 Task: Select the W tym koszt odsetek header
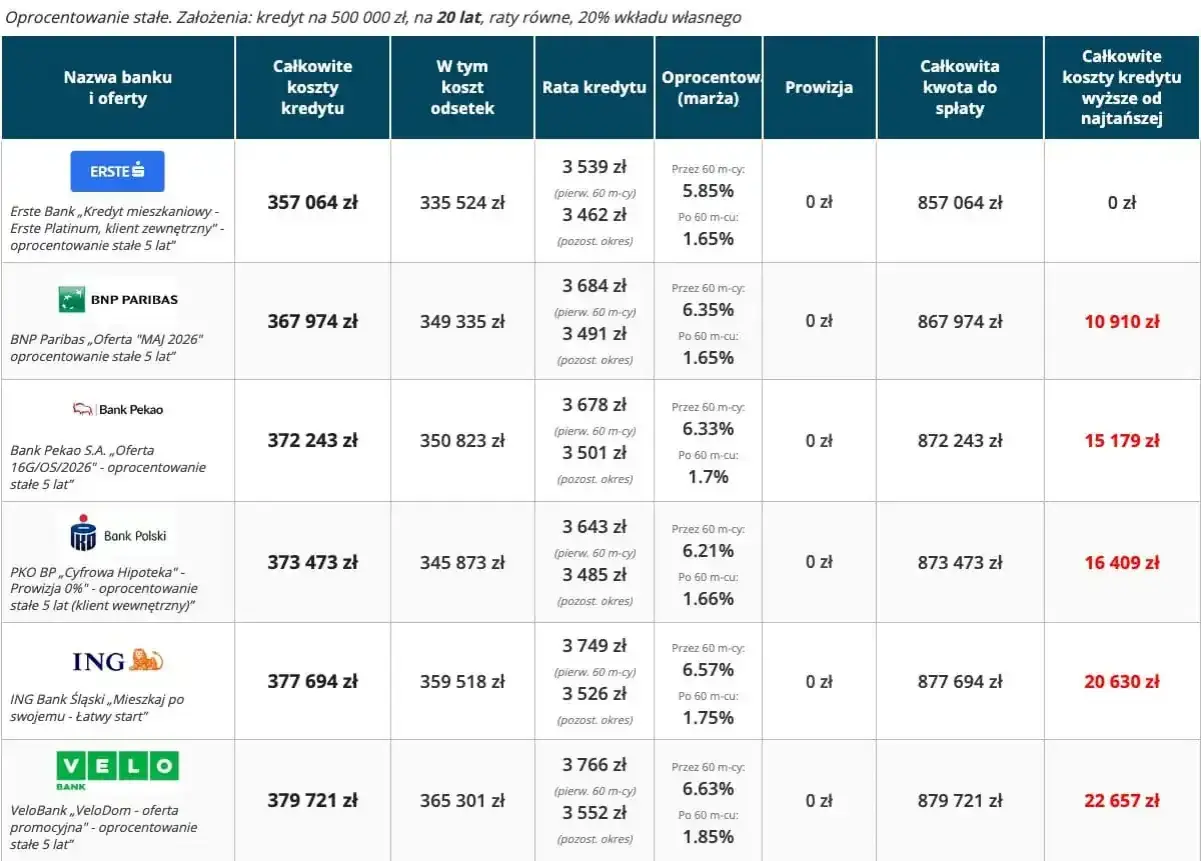[463, 88]
